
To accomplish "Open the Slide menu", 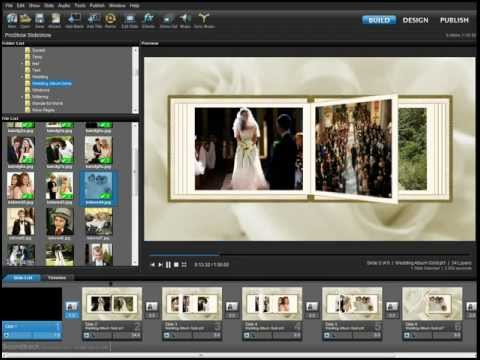I will pos(49,6).
